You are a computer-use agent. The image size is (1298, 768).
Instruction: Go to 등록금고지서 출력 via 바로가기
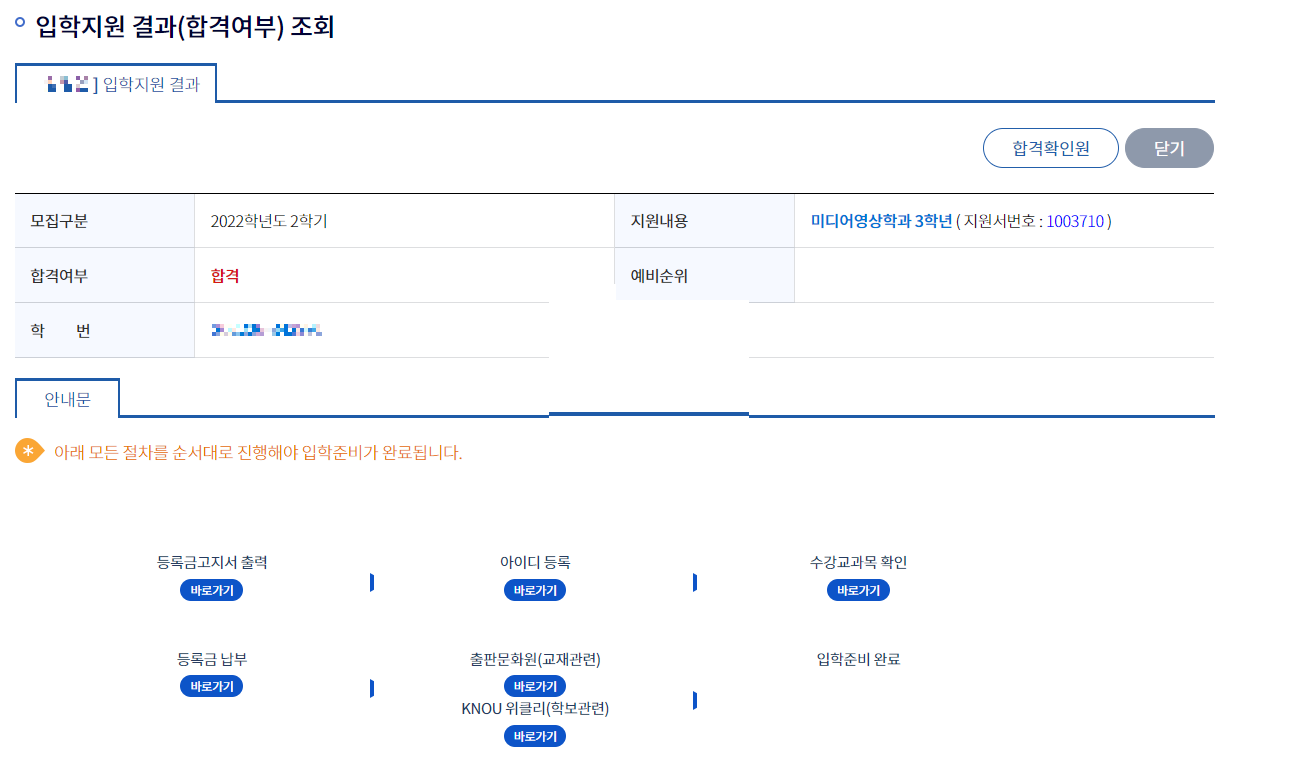tap(211, 590)
